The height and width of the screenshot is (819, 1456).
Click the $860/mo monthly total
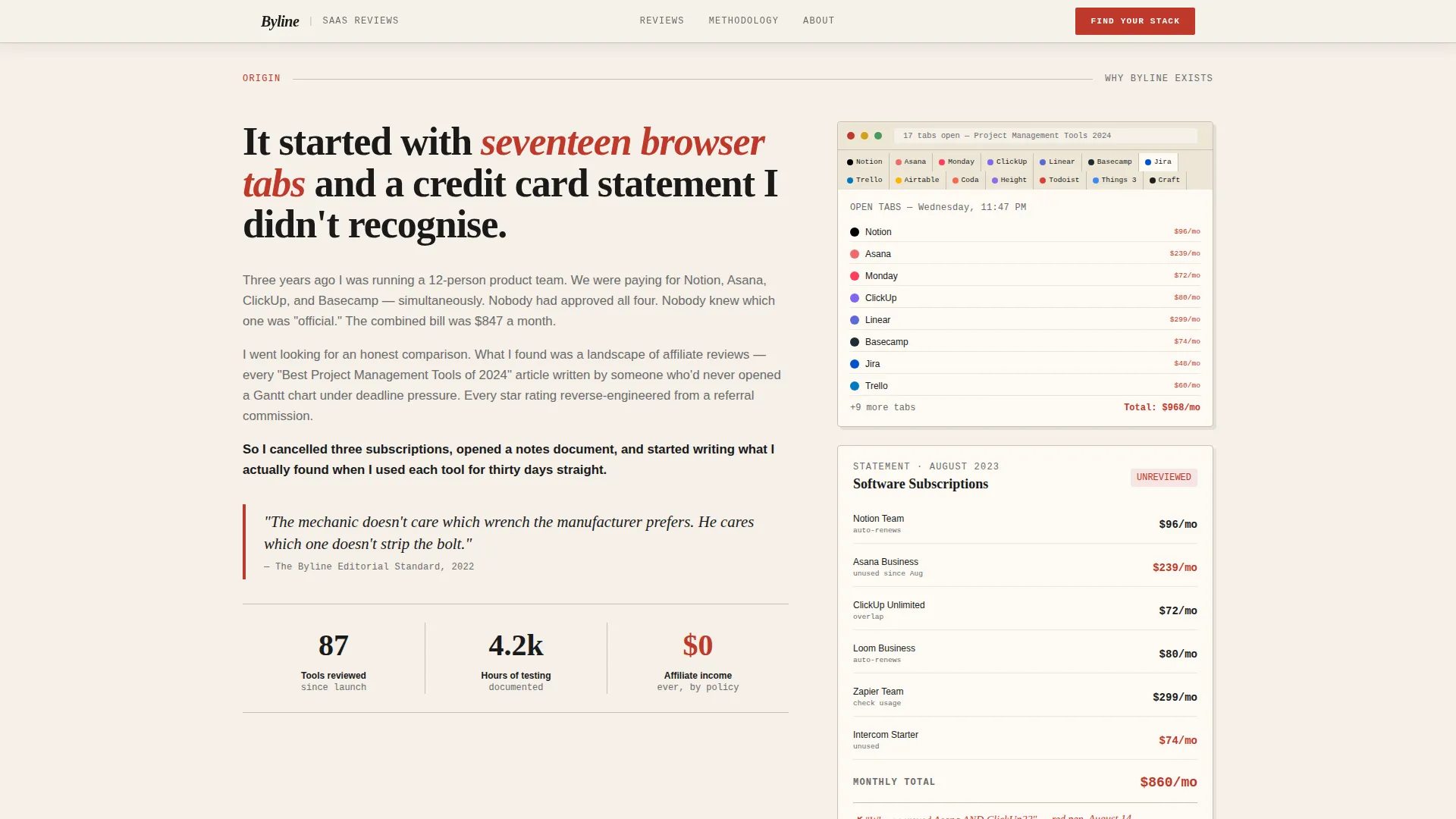(x=1168, y=782)
